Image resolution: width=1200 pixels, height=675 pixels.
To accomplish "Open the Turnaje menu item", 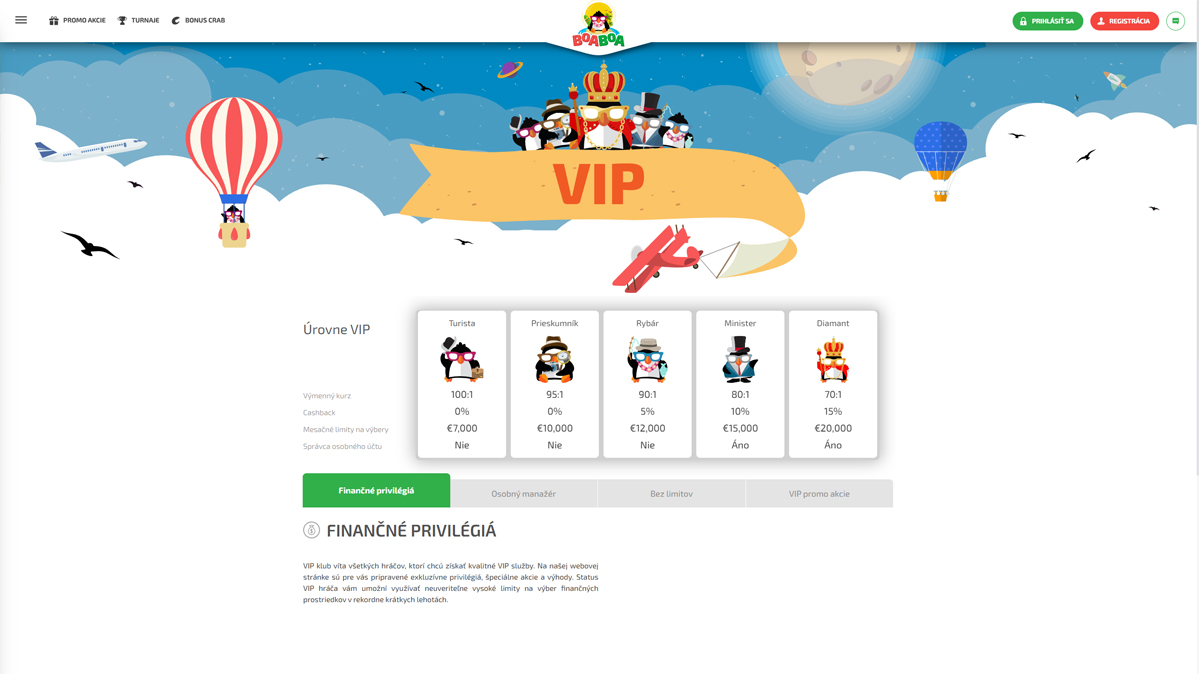I will (138, 20).
